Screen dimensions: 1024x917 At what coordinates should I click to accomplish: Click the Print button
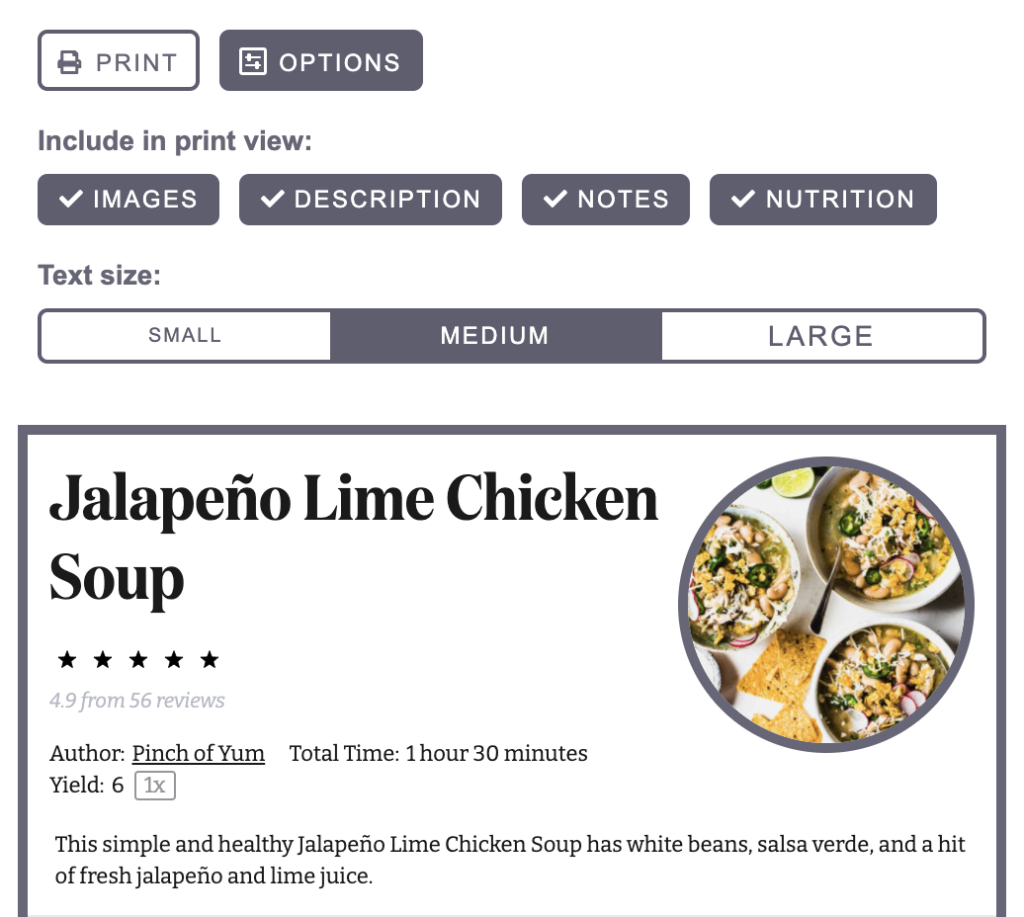click(x=118, y=60)
